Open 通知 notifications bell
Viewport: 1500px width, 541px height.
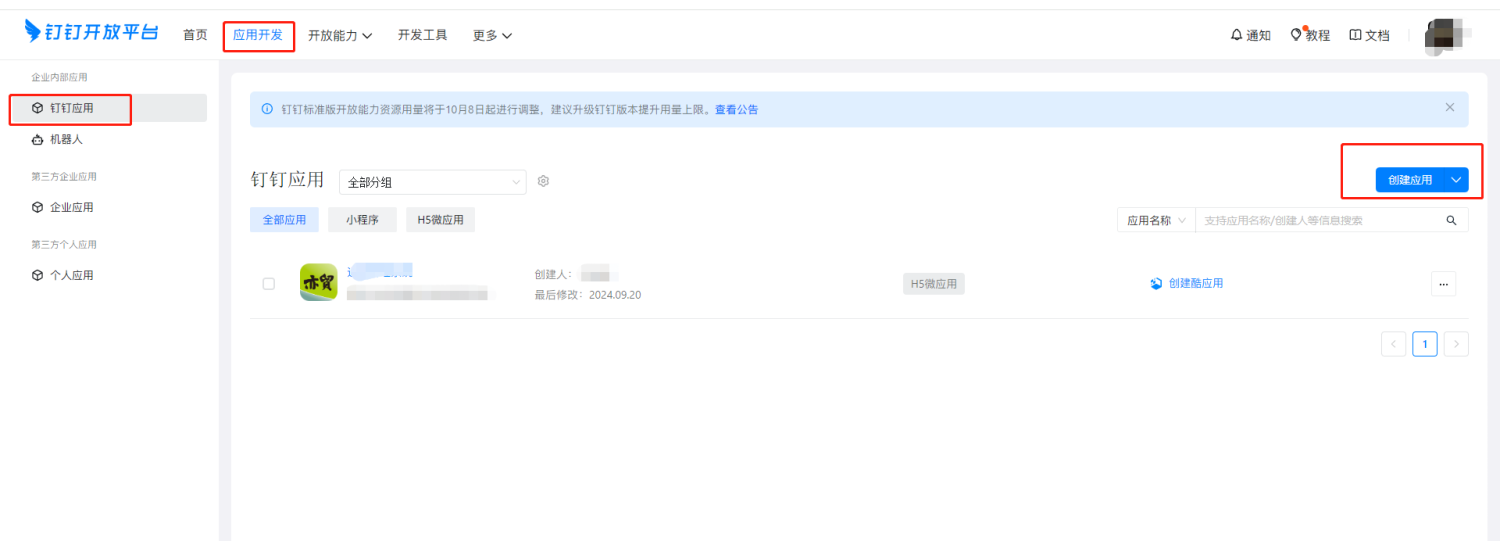(1250, 35)
